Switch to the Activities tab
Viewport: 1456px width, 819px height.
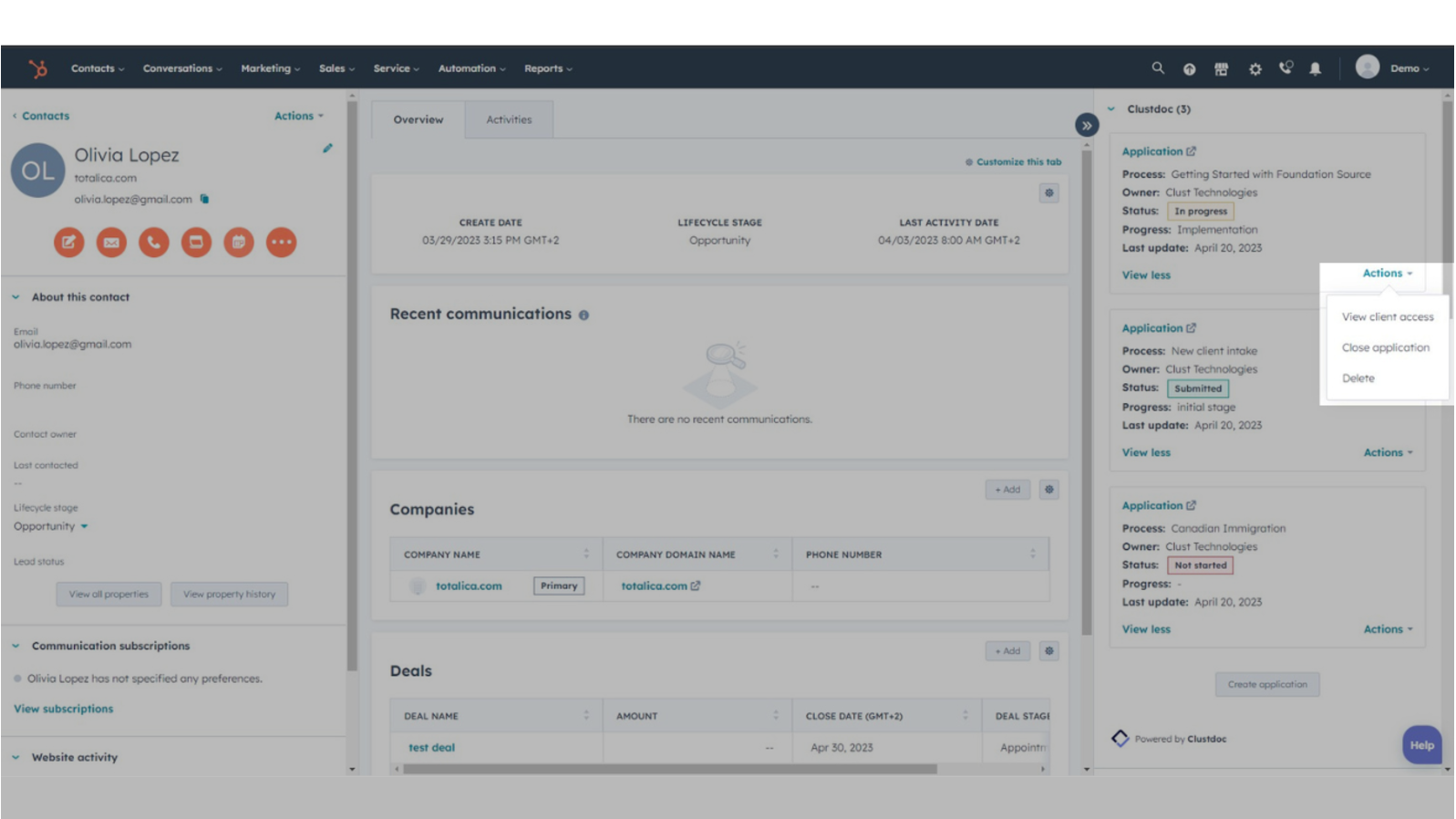pyautogui.click(x=508, y=119)
